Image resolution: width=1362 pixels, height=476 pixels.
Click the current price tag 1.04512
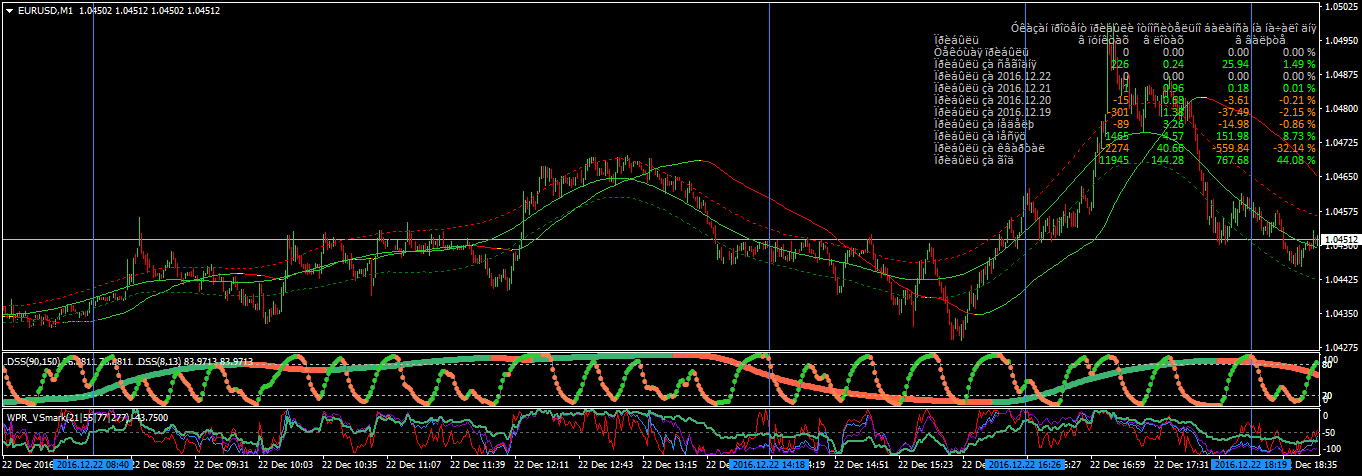click(x=1340, y=240)
